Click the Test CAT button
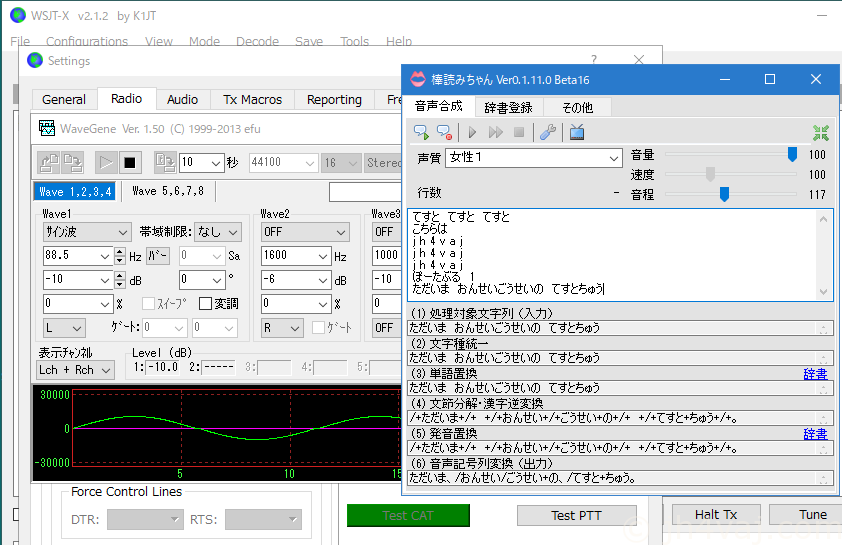The height and width of the screenshot is (545, 842). pyautogui.click(x=408, y=515)
